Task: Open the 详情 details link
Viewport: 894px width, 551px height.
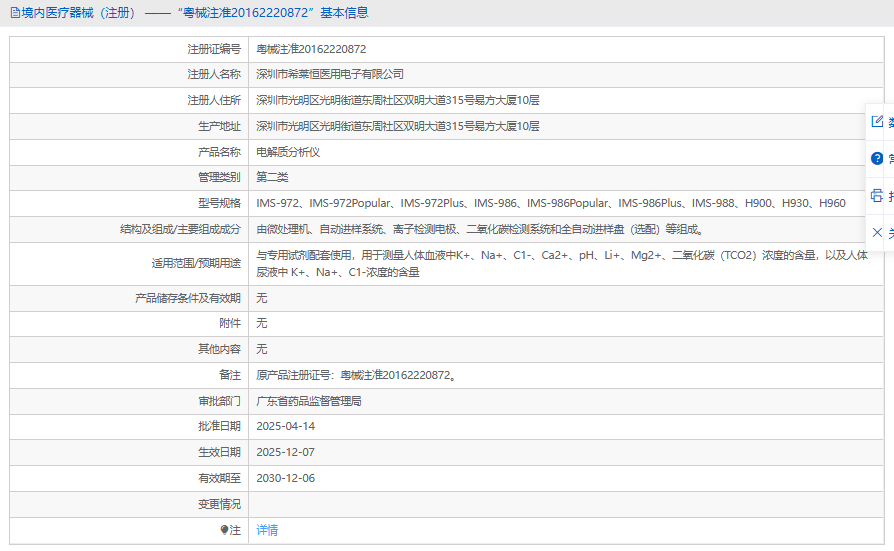Action: [x=267, y=530]
